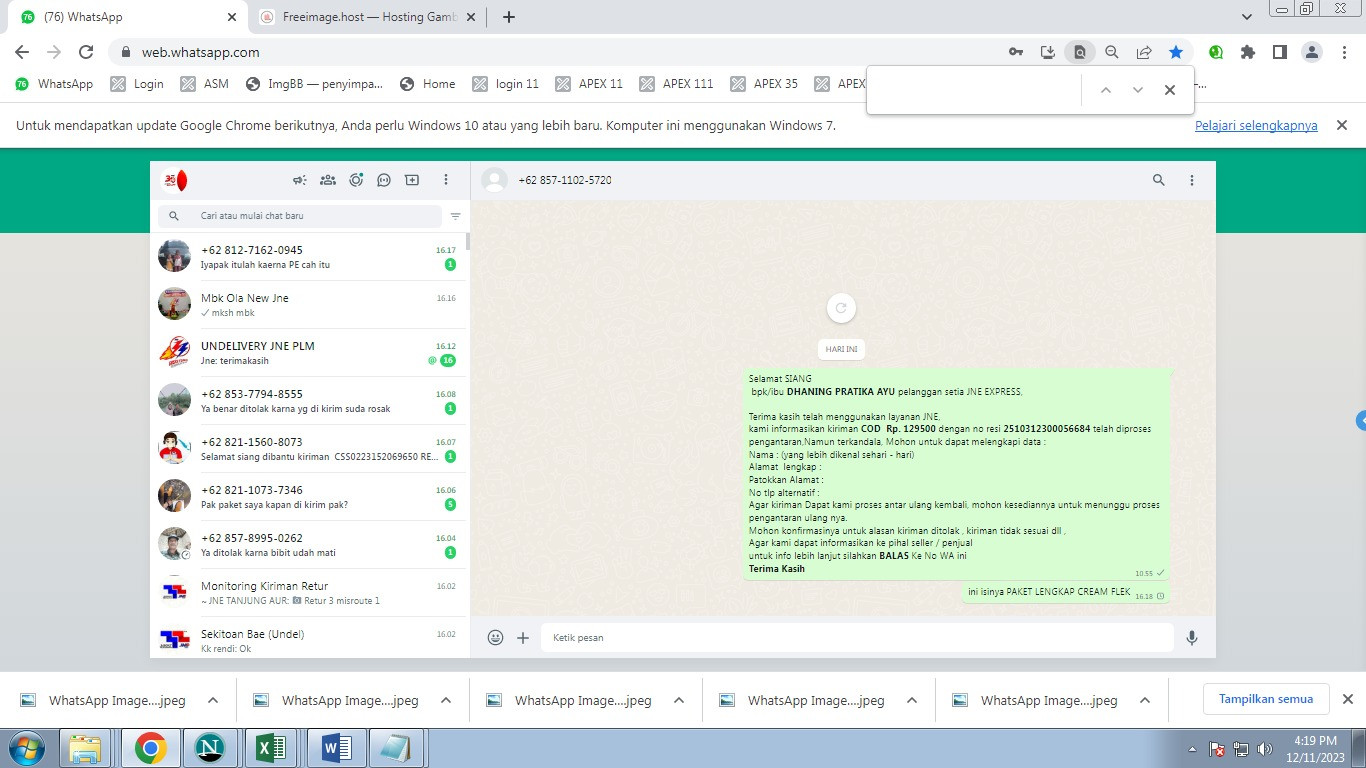
Task: Open chat +62 857-8995-0262
Action: point(308,545)
